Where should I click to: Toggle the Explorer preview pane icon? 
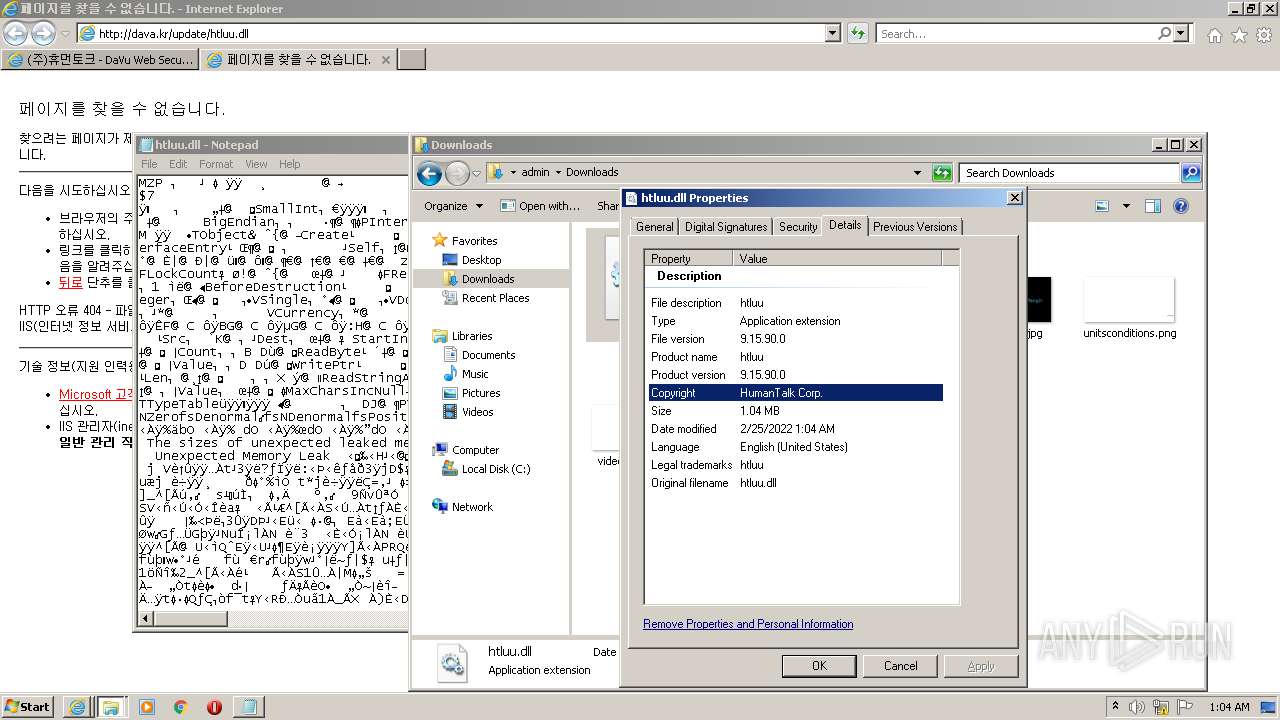pyautogui.click(x=1153, y=206)
